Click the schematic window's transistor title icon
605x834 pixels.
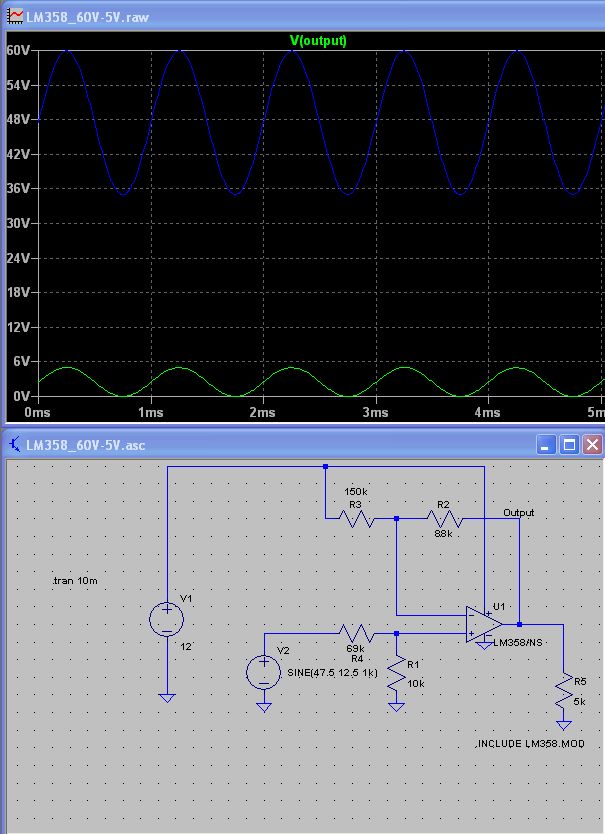pyautogui.click(x=15, y=444)
